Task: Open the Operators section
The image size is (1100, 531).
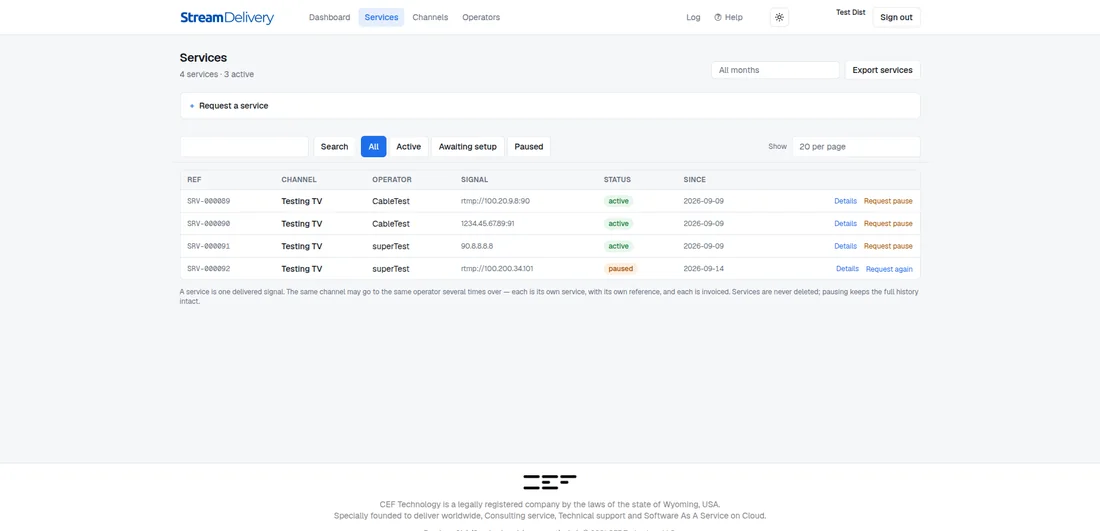Action: [481, 18]
